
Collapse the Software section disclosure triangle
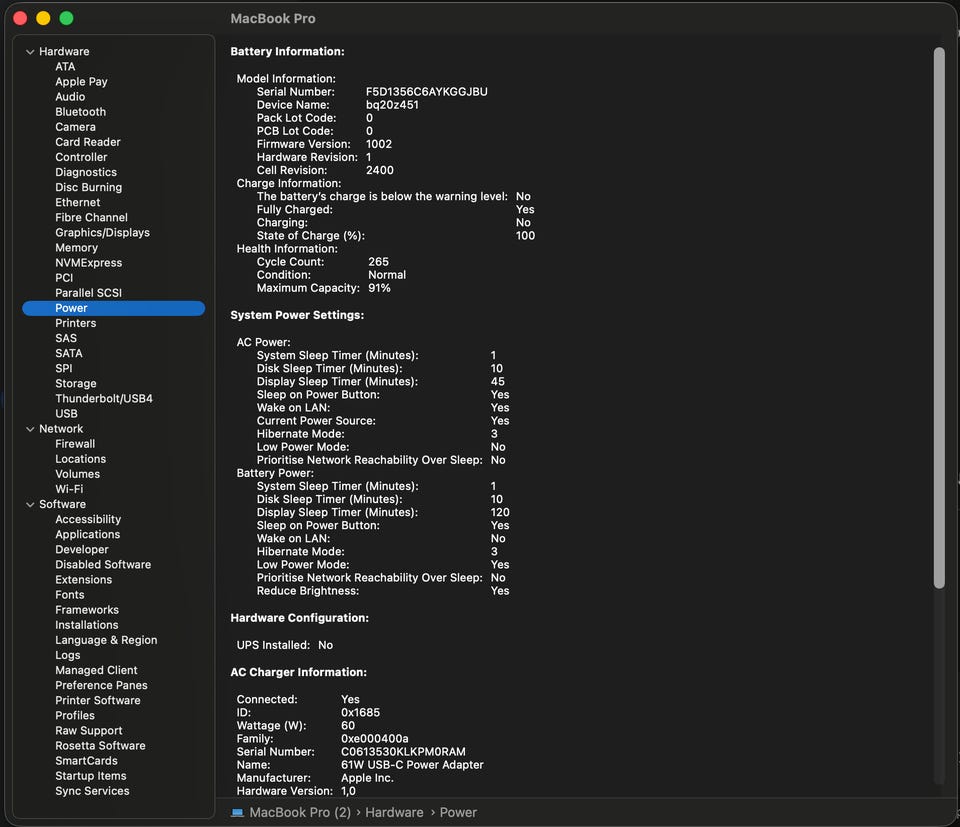(30, 505)
